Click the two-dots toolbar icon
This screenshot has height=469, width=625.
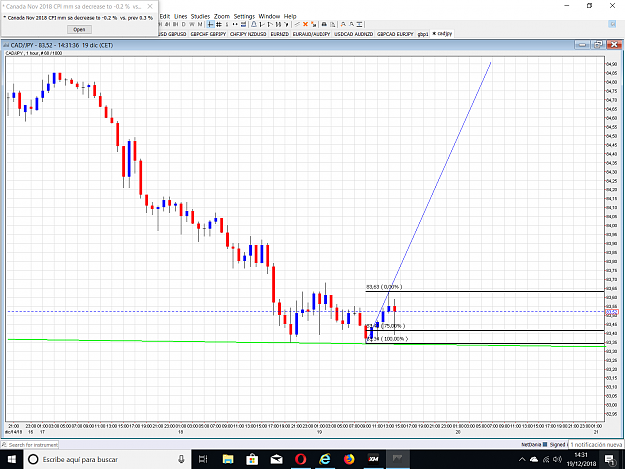[235, 24]
